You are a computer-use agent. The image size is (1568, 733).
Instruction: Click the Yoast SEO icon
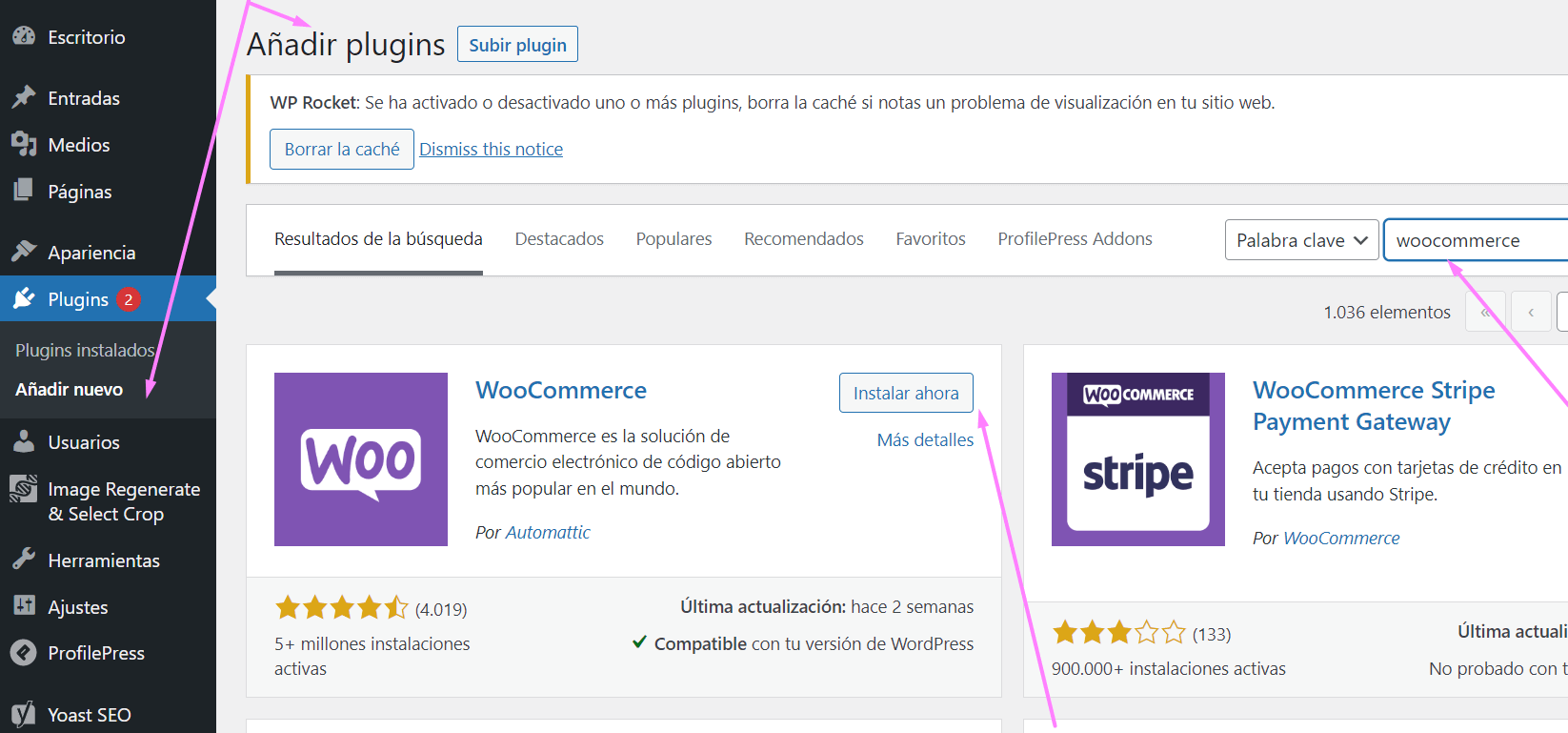[24, 714]
